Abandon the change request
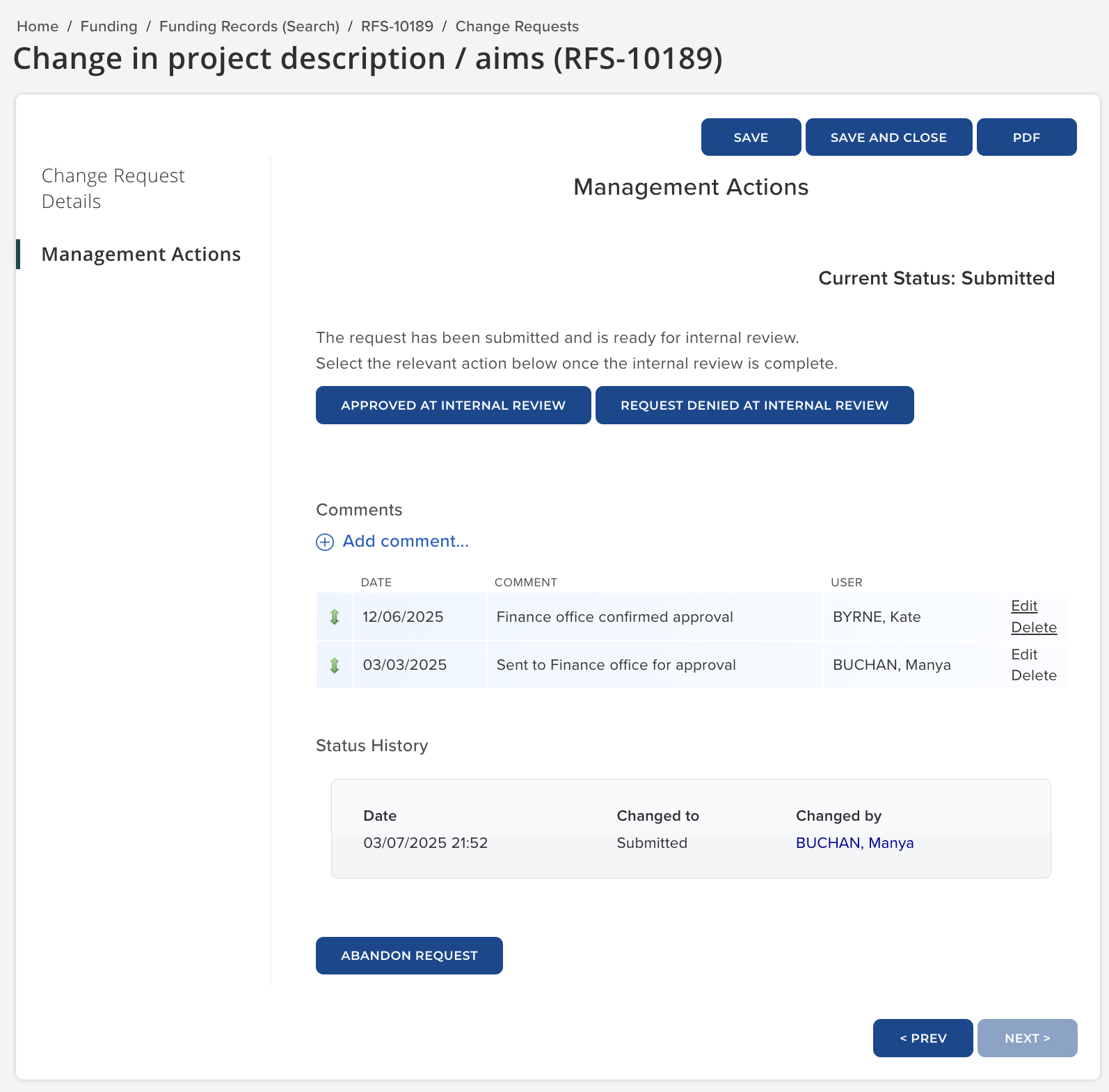Image resolution: width=1109 pixels, height=1092 pixels. 409,955
